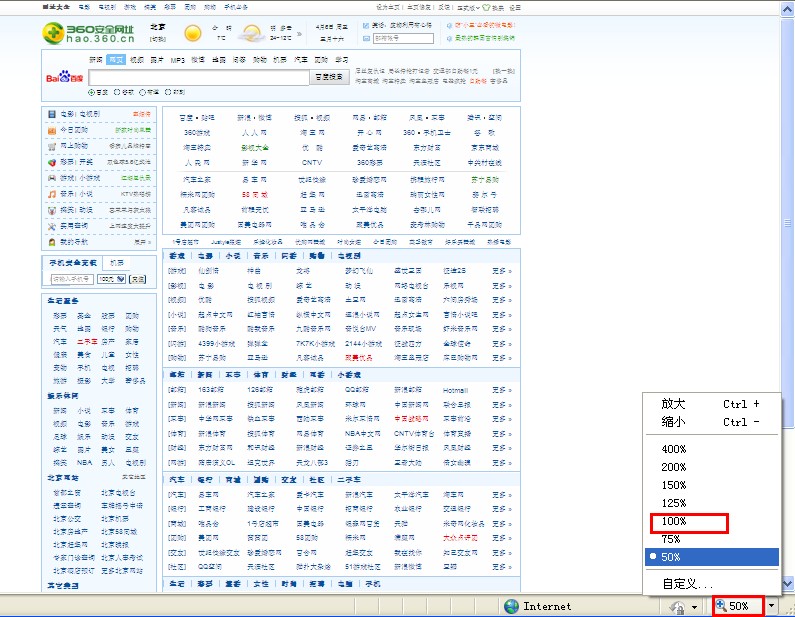Click the cloudy weather icon for tomorrow
Screen dimensions: 795x617
(253, 34)
